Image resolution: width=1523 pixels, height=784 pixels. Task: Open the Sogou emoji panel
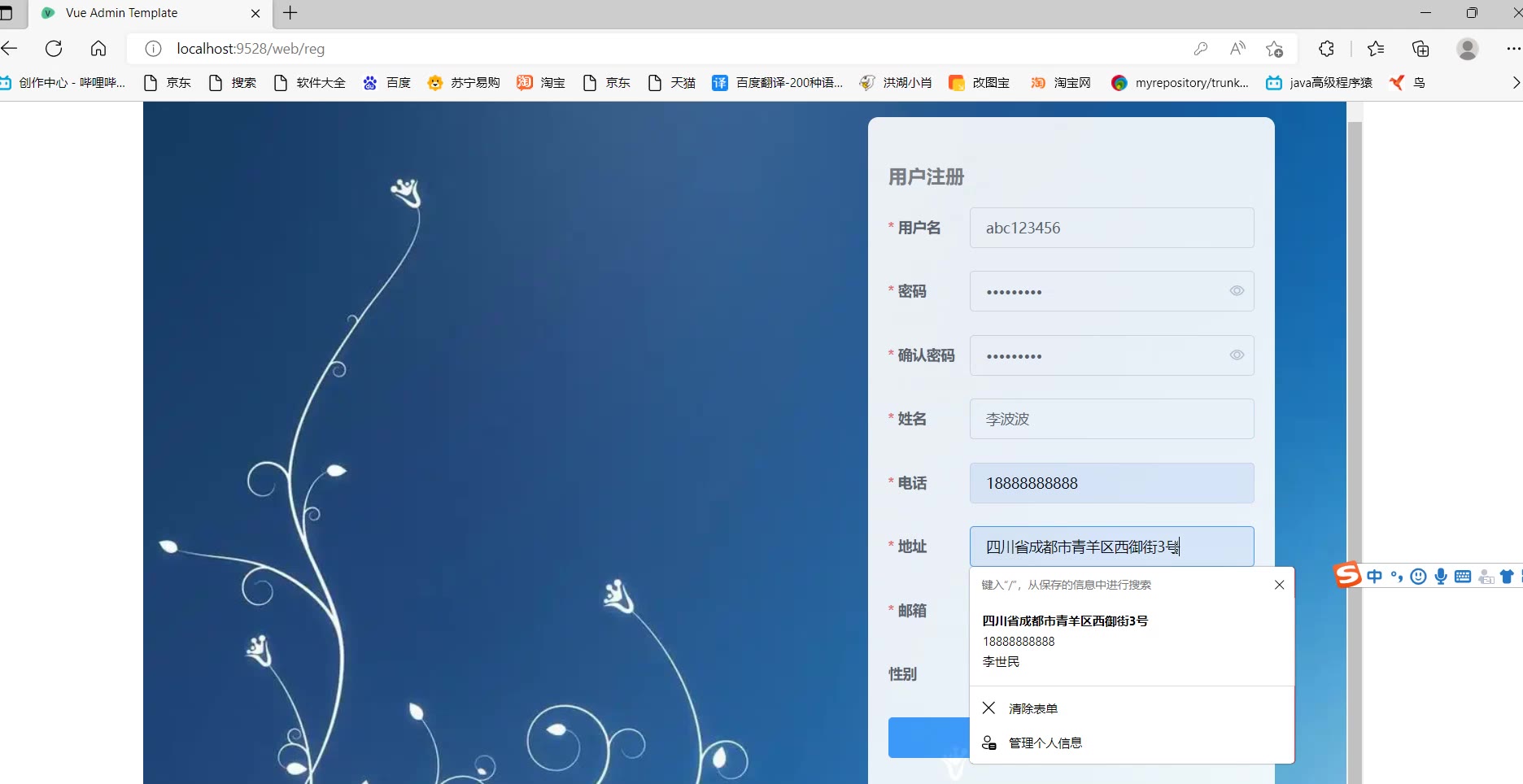(x=1418, y=577)
